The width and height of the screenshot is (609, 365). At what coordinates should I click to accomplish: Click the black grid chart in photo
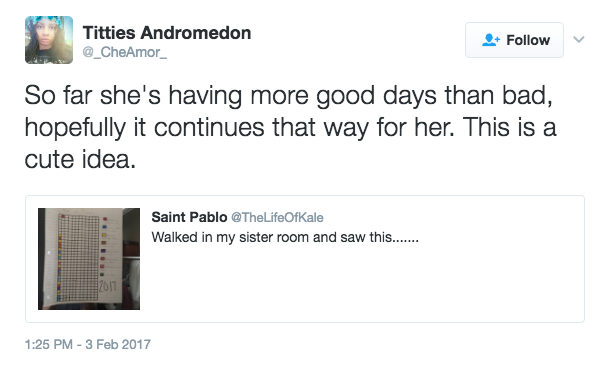[78, 257]
